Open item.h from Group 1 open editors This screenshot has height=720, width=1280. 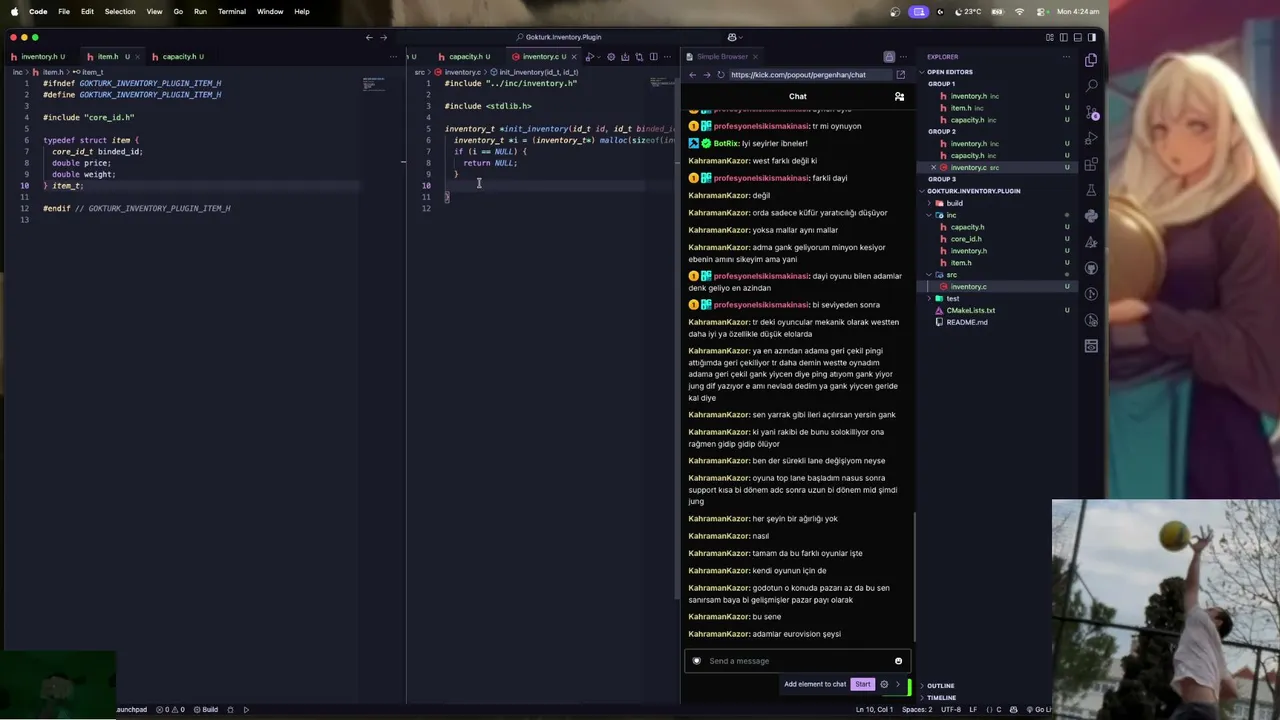[961, 108]
